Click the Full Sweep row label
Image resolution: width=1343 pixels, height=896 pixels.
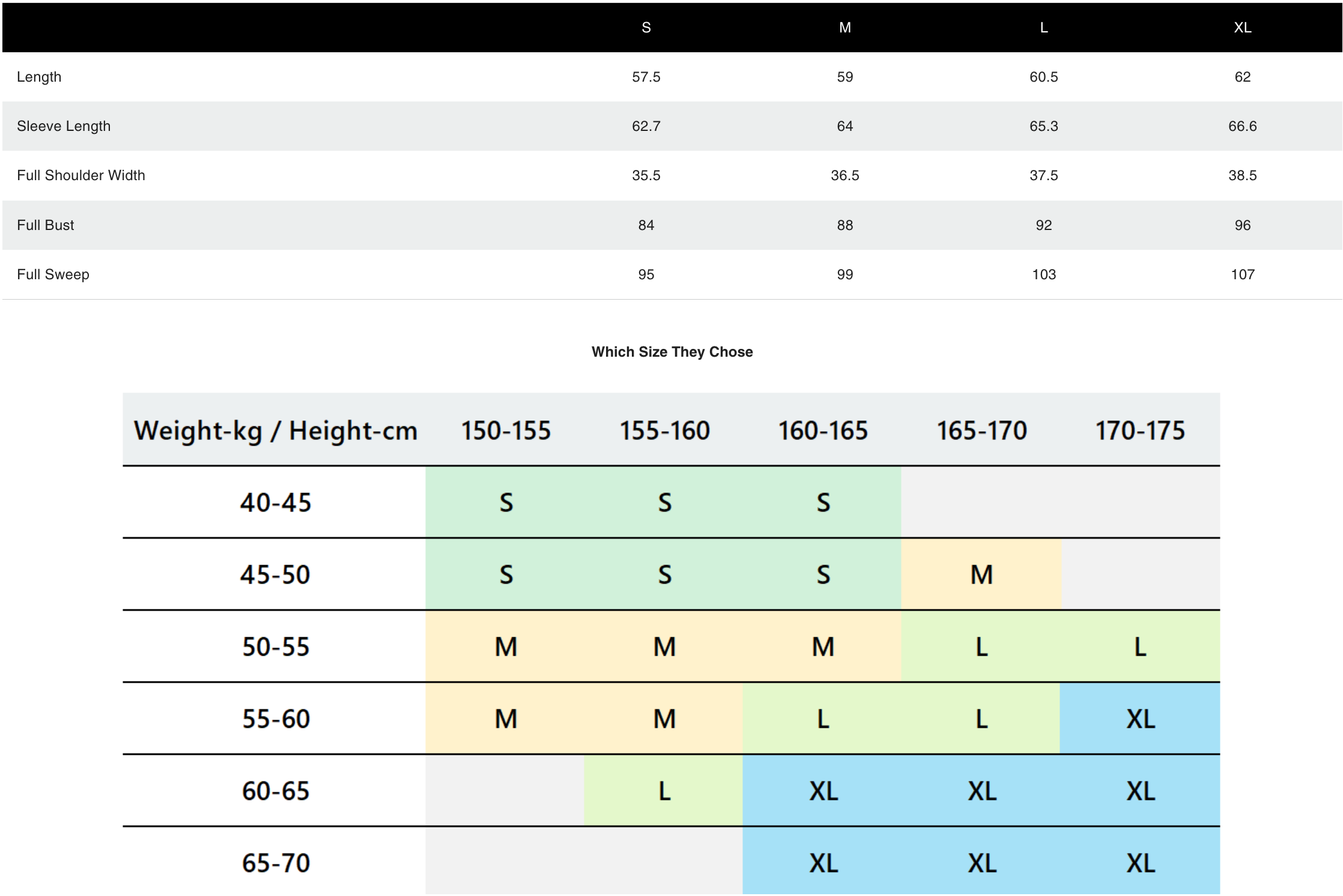pos(53,274)
